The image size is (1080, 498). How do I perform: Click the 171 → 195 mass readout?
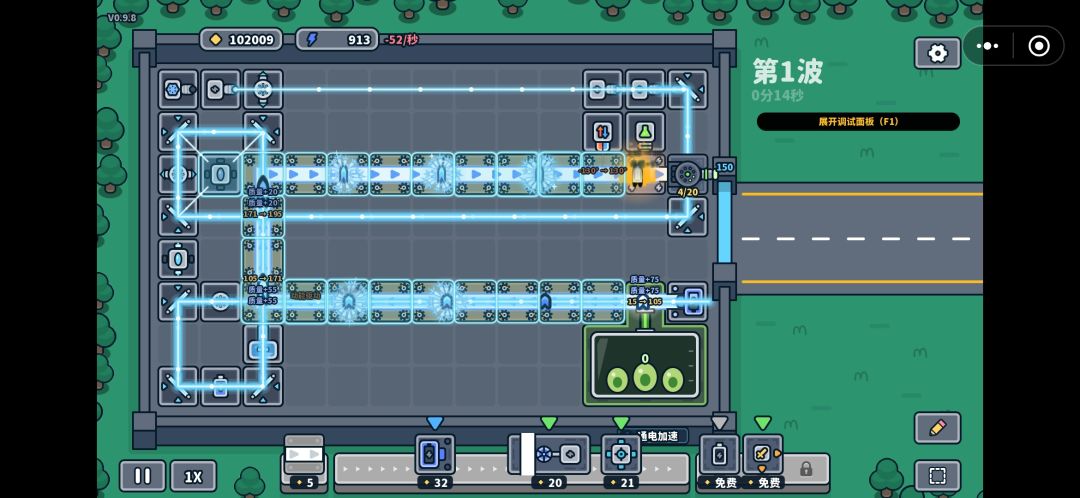[x=262, y=214]
